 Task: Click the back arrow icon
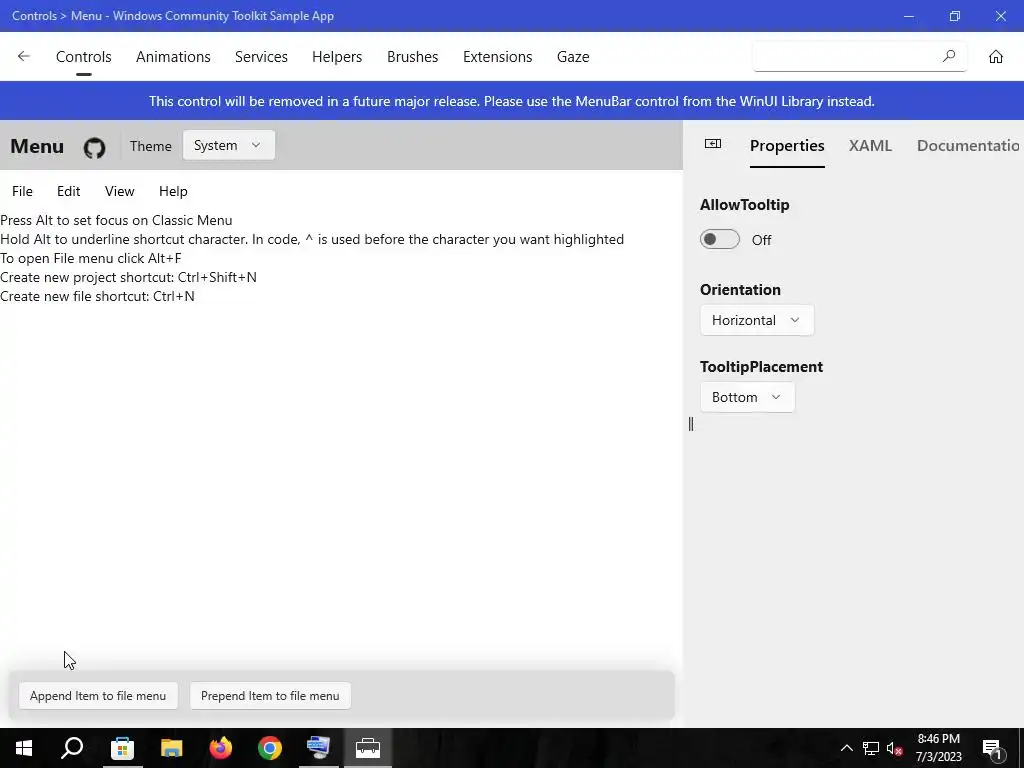pos(24,56)
